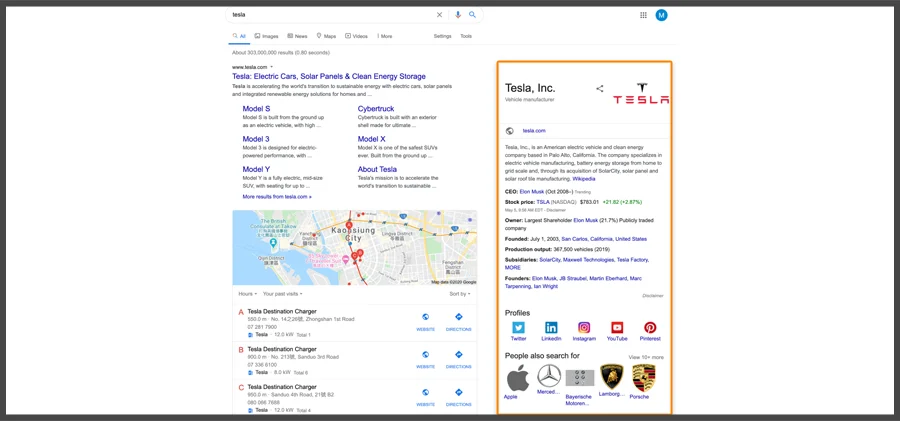The width and height of the screenshot is (900, 421).
Task: Click the globe icon beside tesla.com
Action: pyautogui.click(x=510, y=130)
